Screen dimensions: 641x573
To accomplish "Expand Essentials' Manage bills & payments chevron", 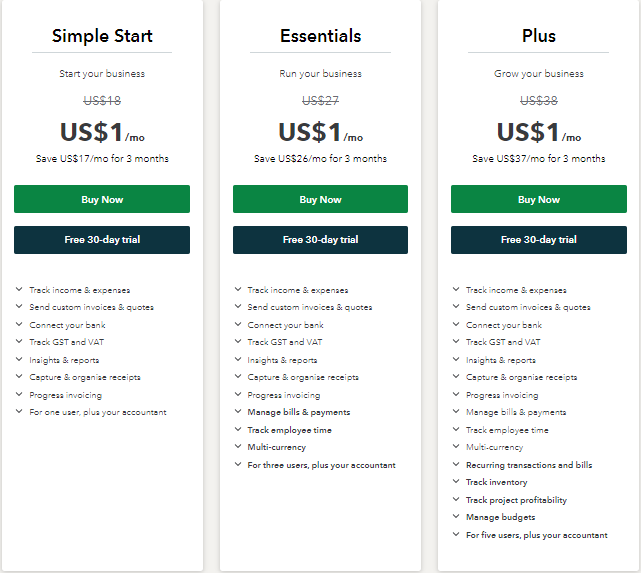I will point(237,412).
